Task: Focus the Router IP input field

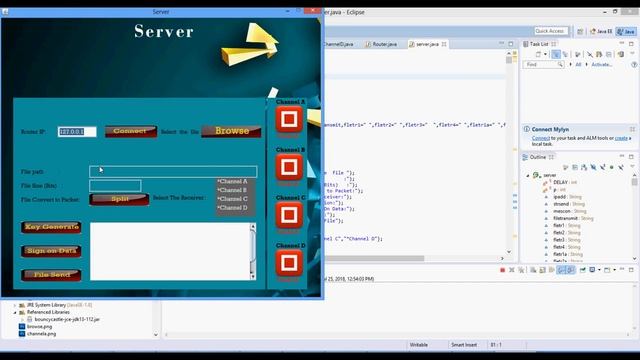Action: pyautogui.click(x=77, y=131)
